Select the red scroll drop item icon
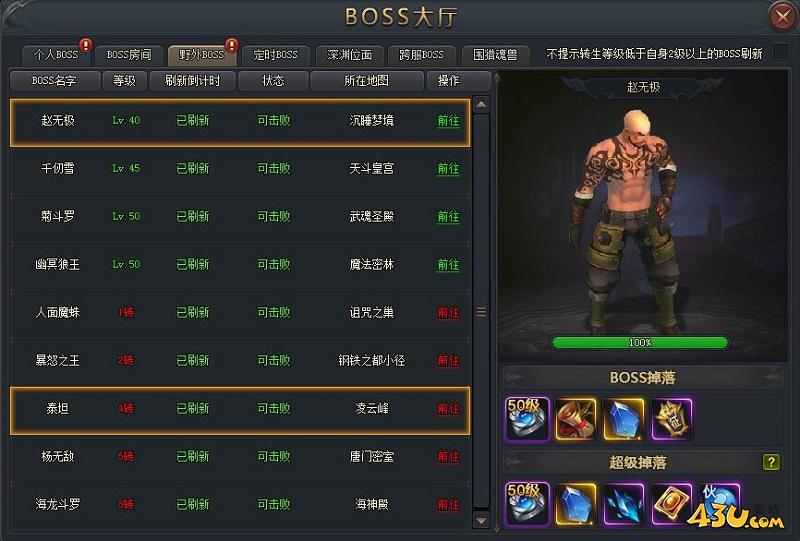Image resolution: width=800 pixels, height=541 pixels. click(576, 419)
